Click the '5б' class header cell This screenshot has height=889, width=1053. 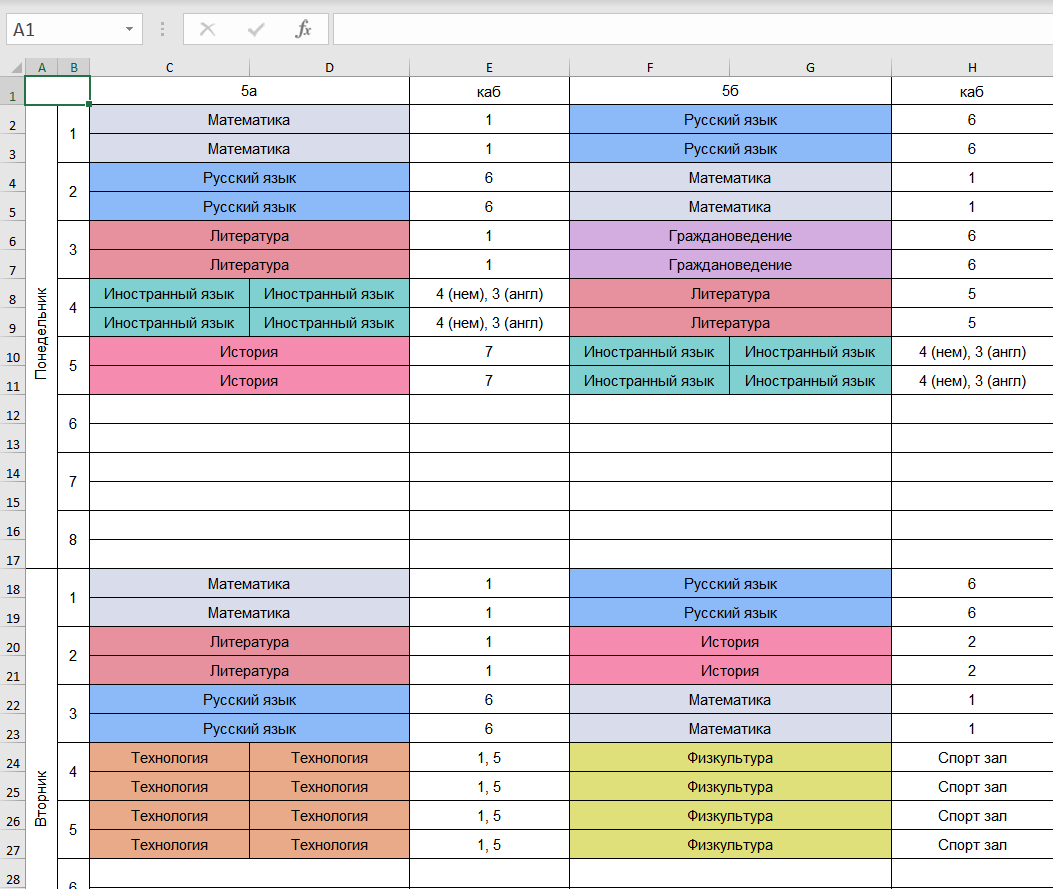coord(730,91)
